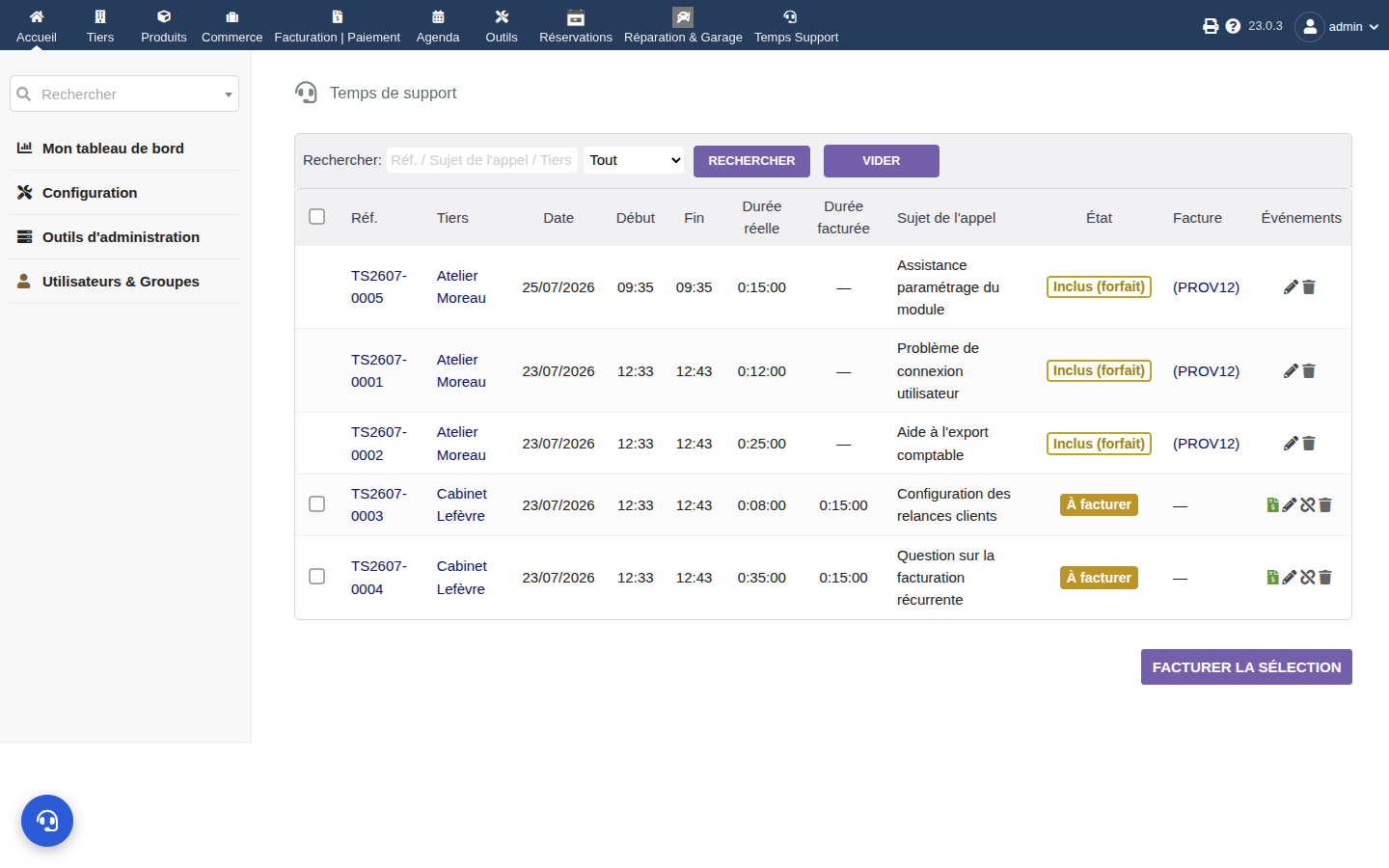1389x868 pixels.
Task: Focus the Réf. / Sujet search field
Action: click(482, 160)
